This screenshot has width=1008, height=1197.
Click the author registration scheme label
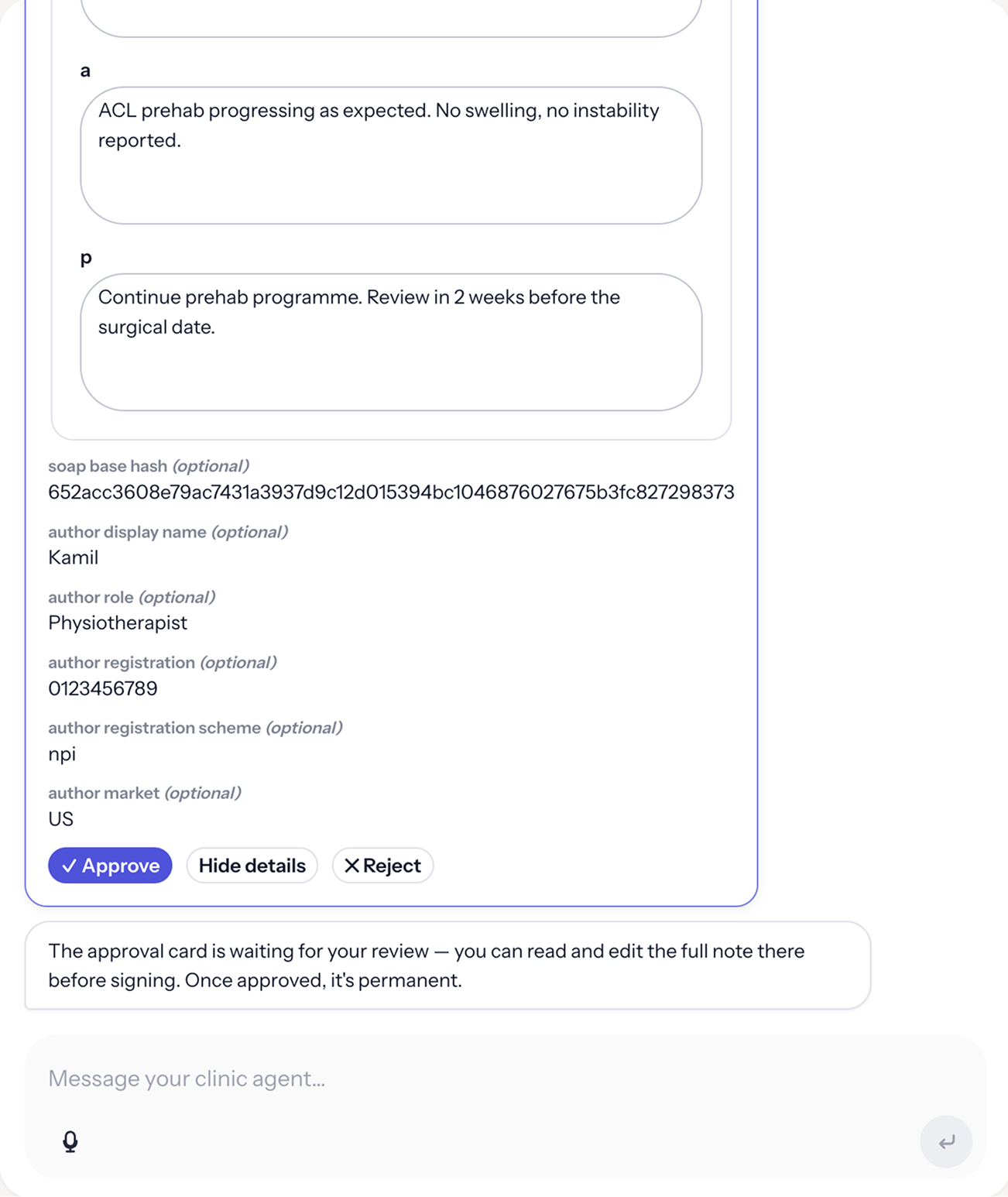[154, 728]
